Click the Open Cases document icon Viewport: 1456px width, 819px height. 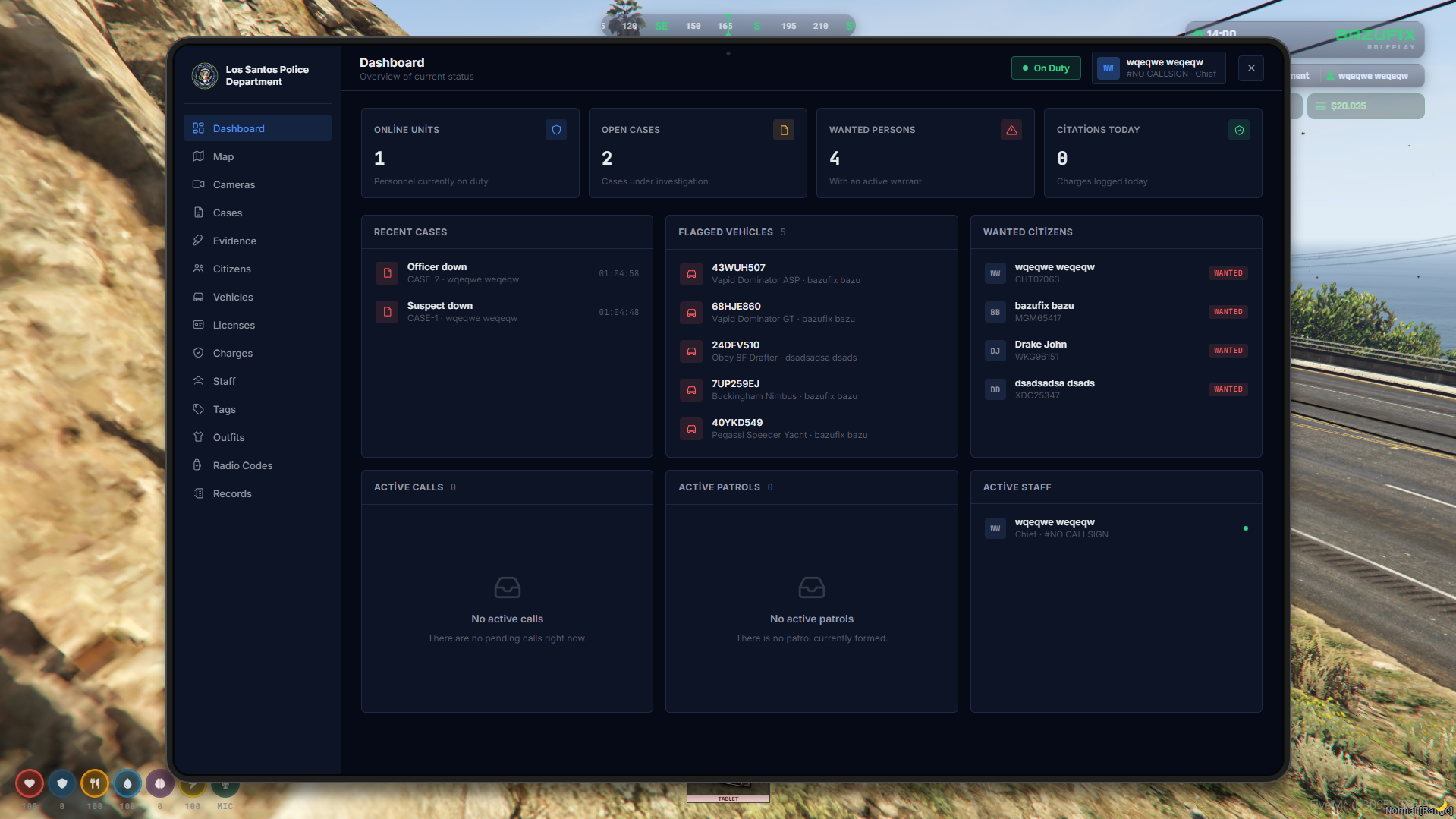784,130
